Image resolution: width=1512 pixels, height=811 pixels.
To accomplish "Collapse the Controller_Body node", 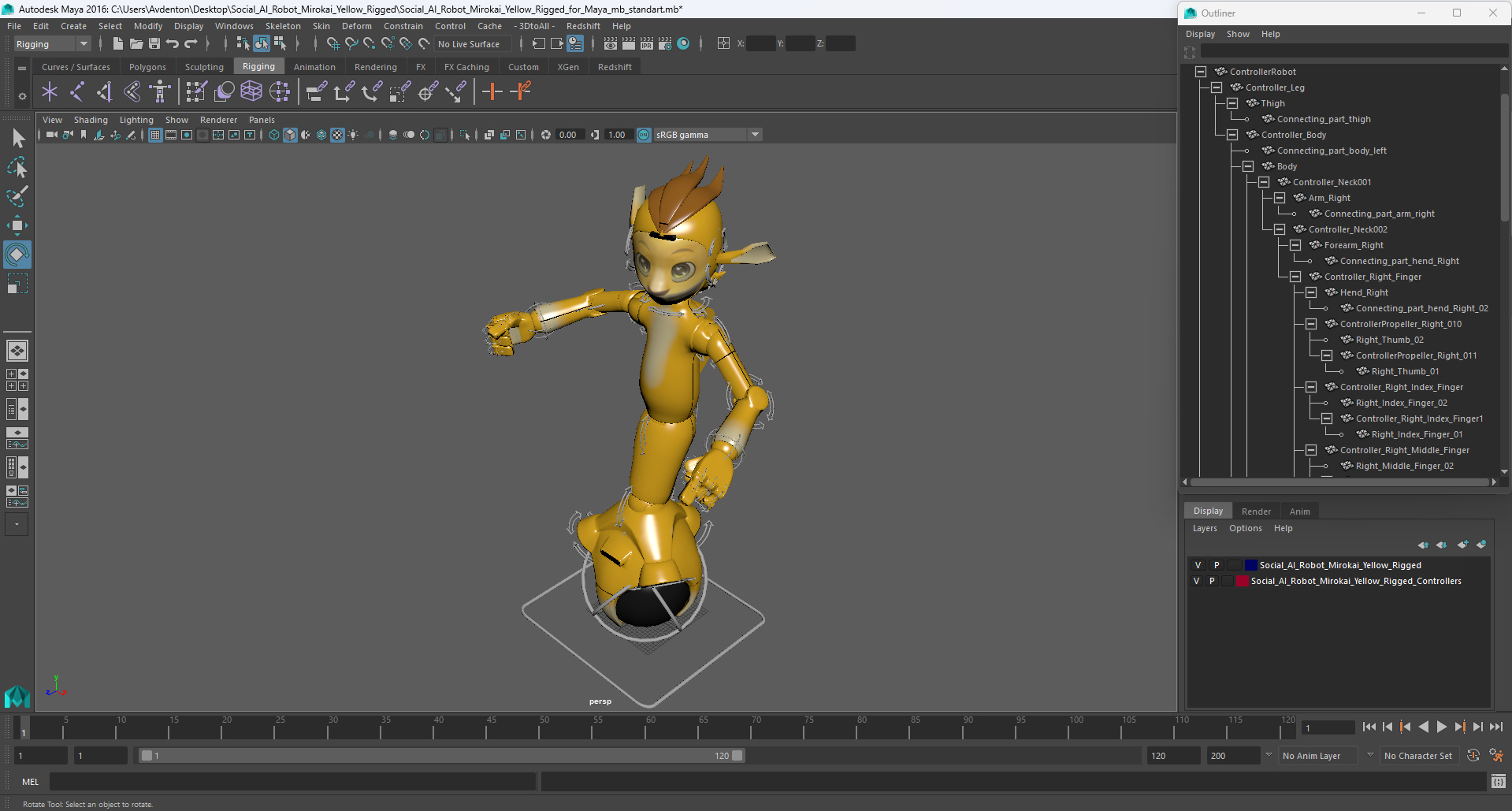I will [1232, 135].
